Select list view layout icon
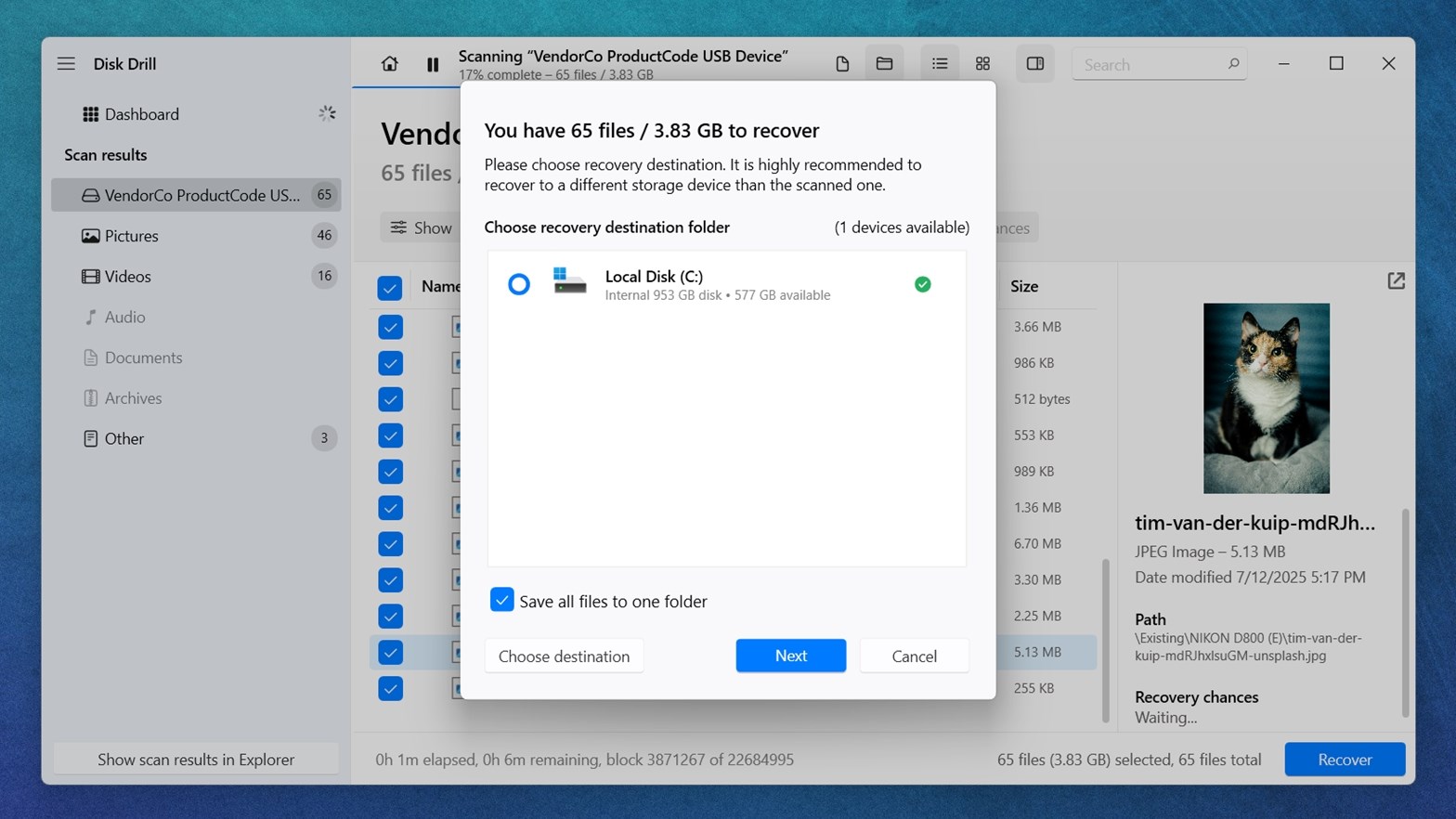The width and height of the screenshot is (1456, 819). pos(940,64)
